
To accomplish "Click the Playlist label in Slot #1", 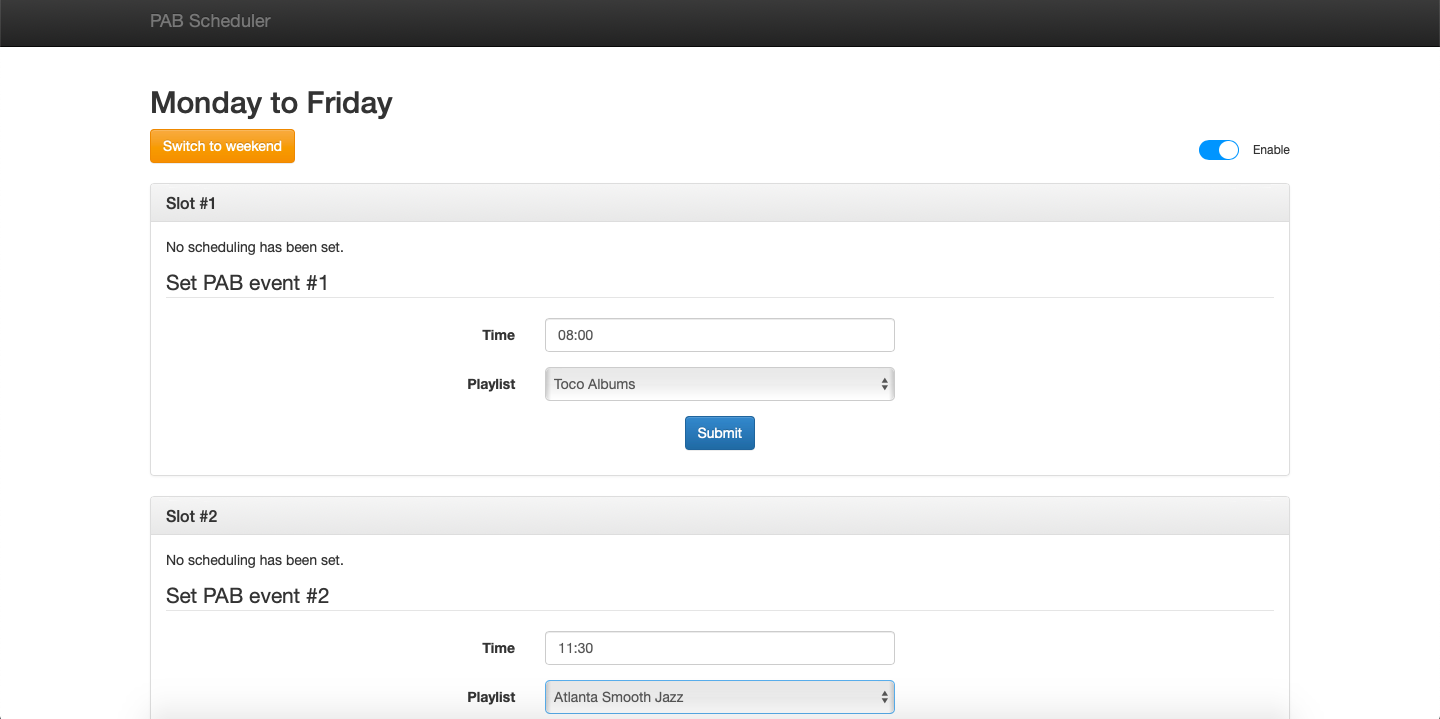I will coord(491,384).
